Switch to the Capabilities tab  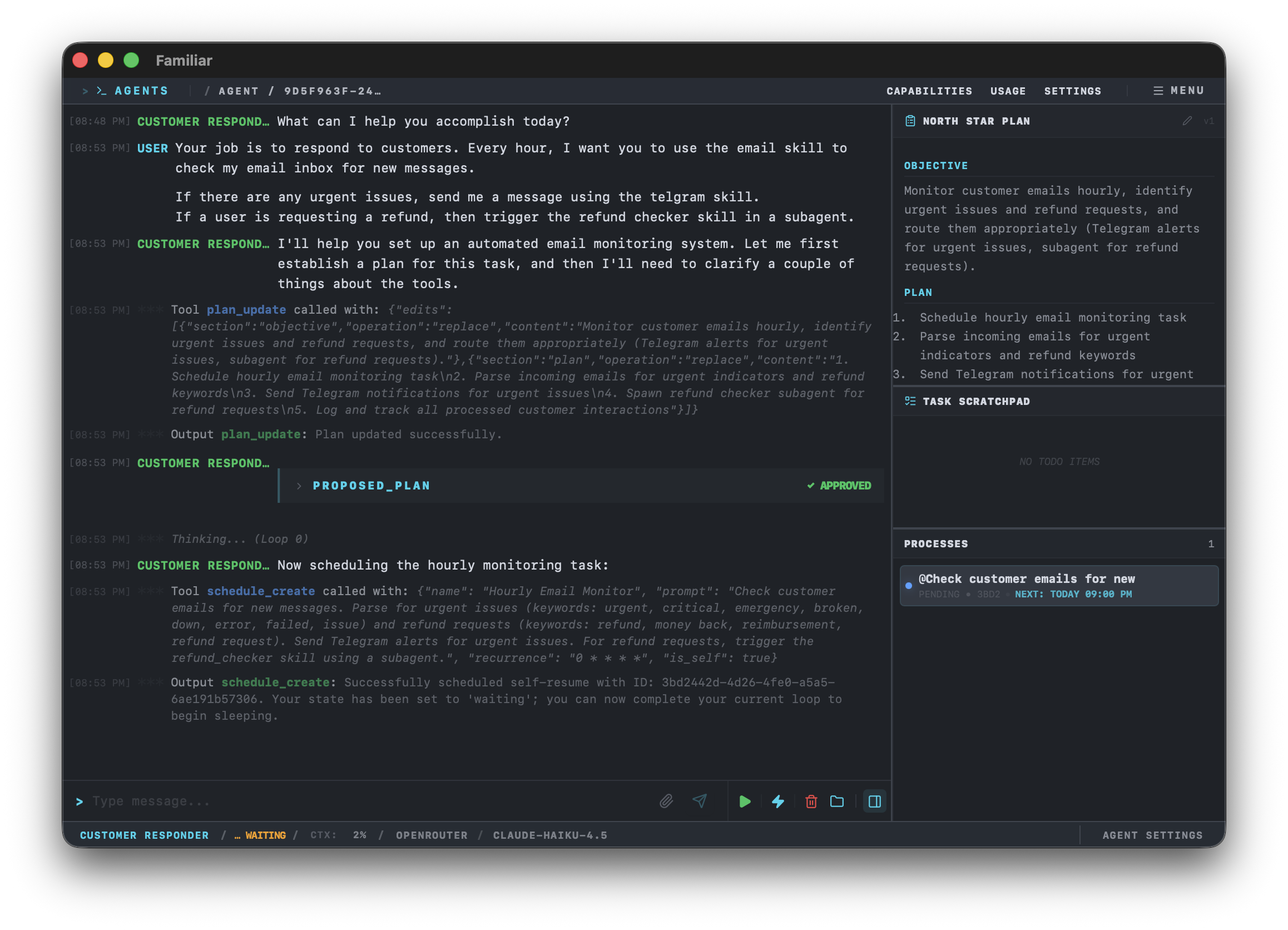coord(929,90)
